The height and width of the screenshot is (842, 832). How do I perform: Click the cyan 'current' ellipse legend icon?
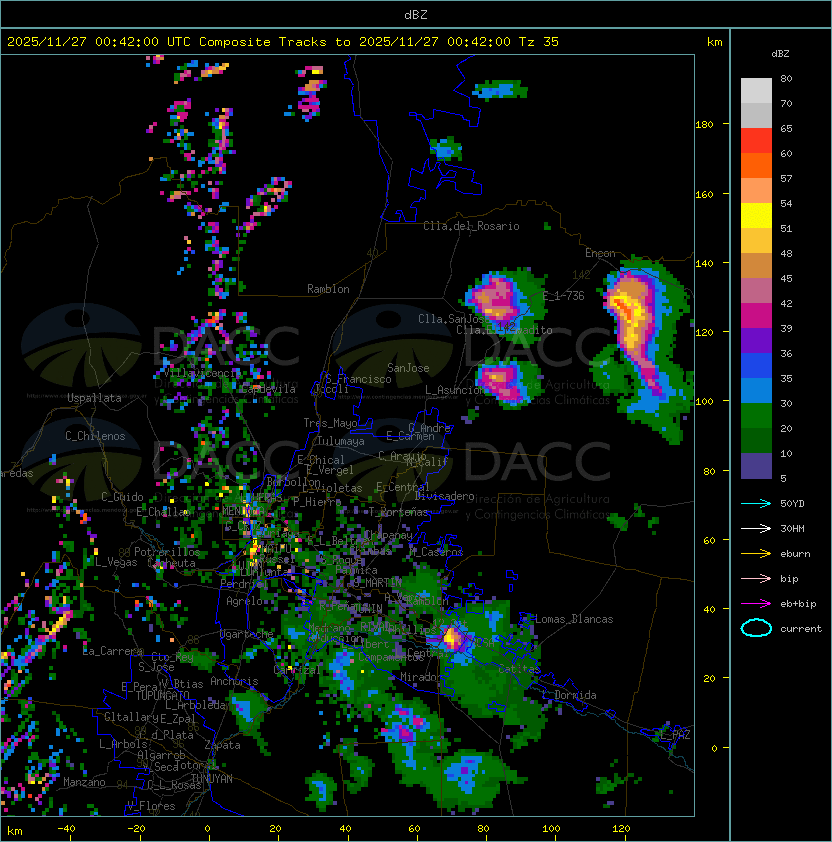tap(756, 628)
